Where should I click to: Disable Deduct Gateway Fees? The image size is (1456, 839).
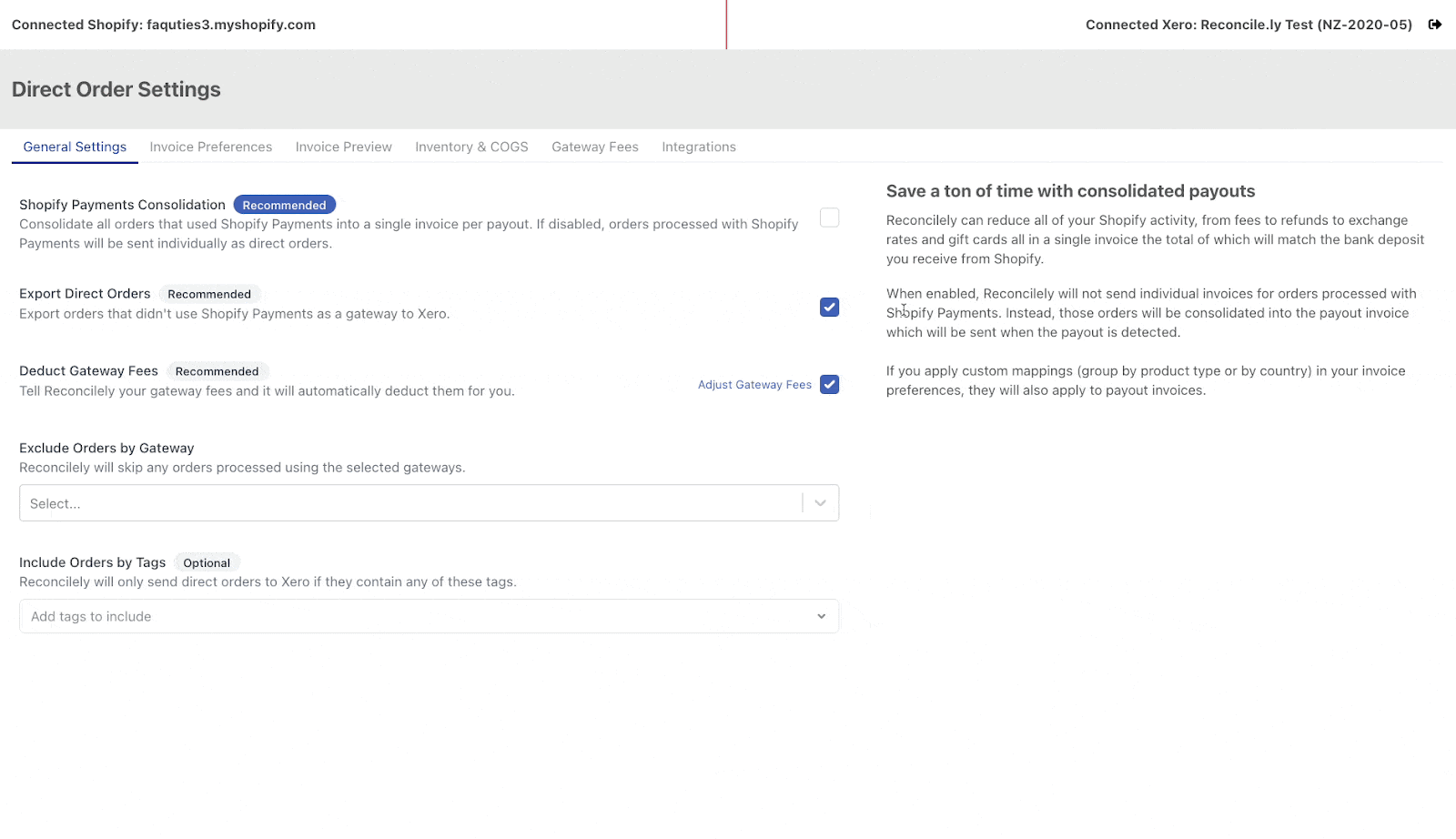(x=828, y=384)
